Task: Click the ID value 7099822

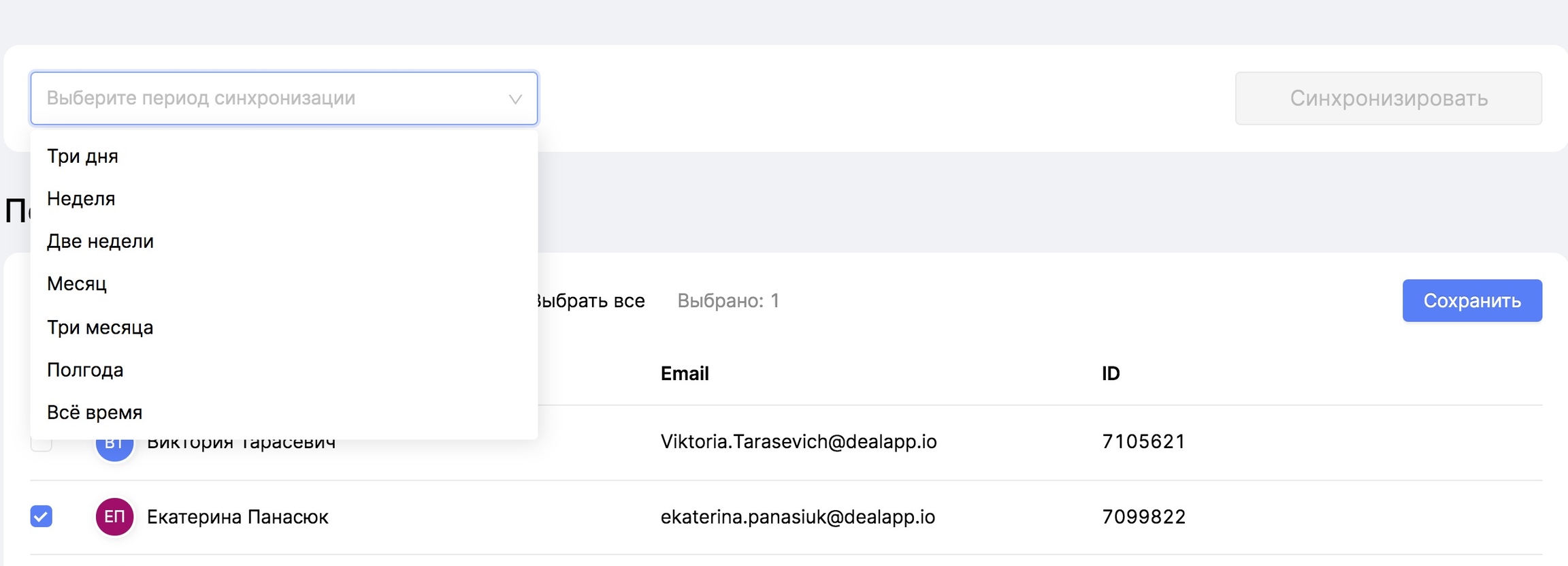Action: [x=1143, y=517]
